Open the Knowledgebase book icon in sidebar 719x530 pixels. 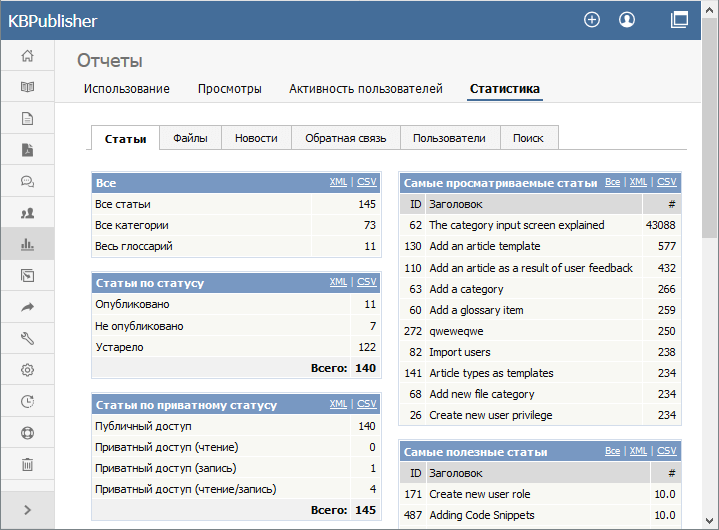tap(28, 87)
